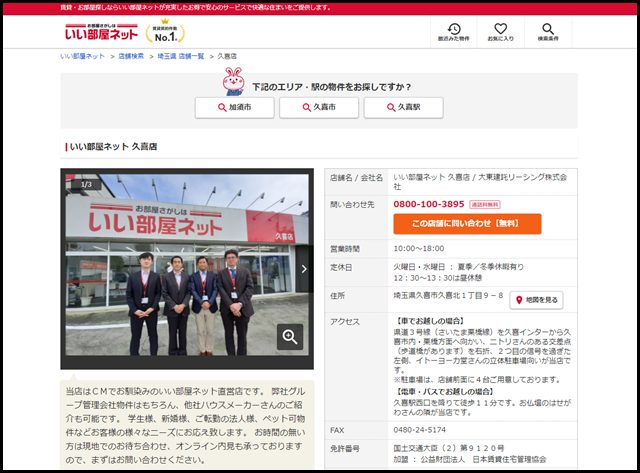Viewport: 640px width, 473px height.
Task: Click the 久喜店 breadcrumb text
Action: [x=227, y=56]
